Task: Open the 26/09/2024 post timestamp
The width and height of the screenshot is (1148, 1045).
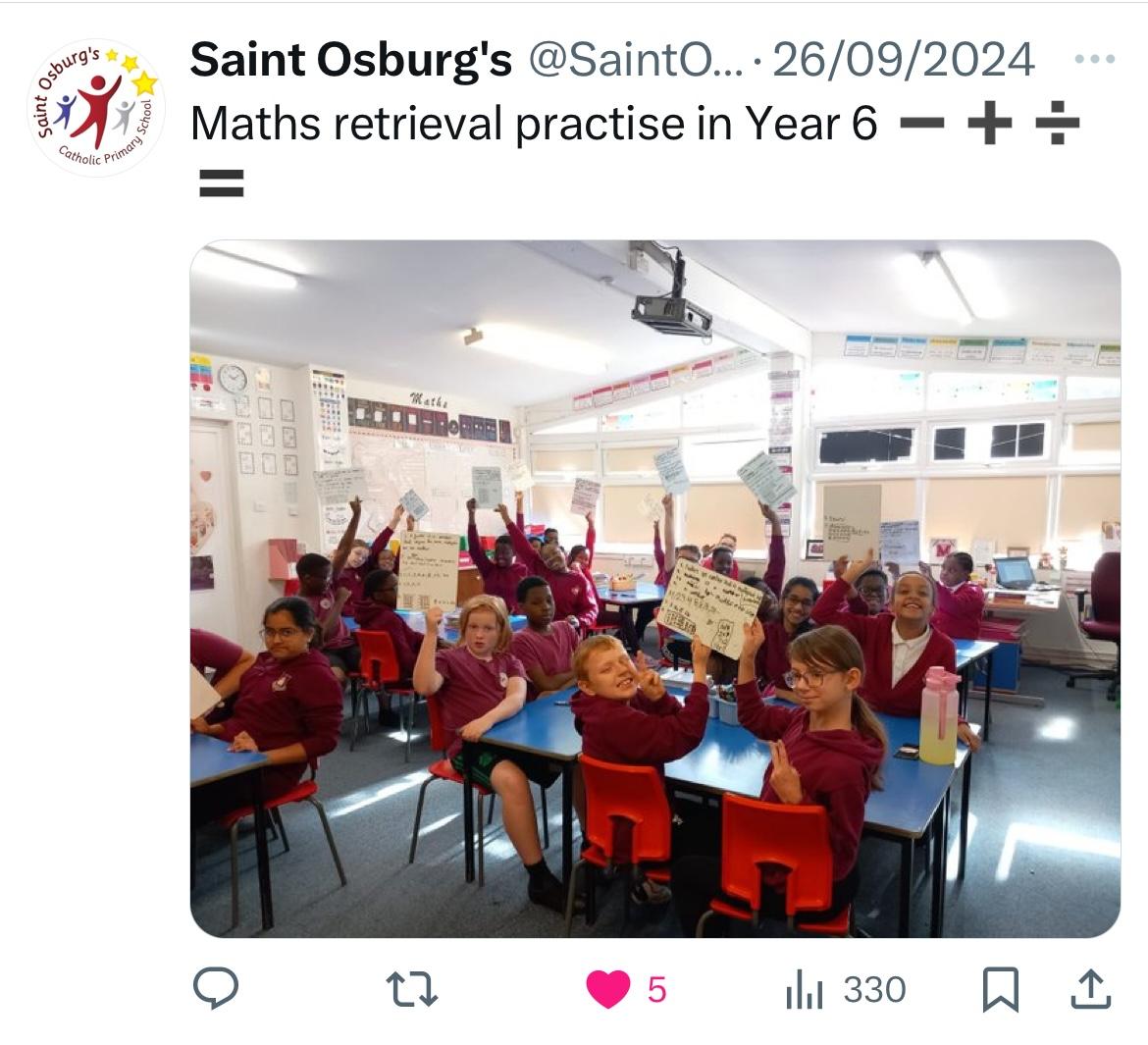Action: (904, 59)
